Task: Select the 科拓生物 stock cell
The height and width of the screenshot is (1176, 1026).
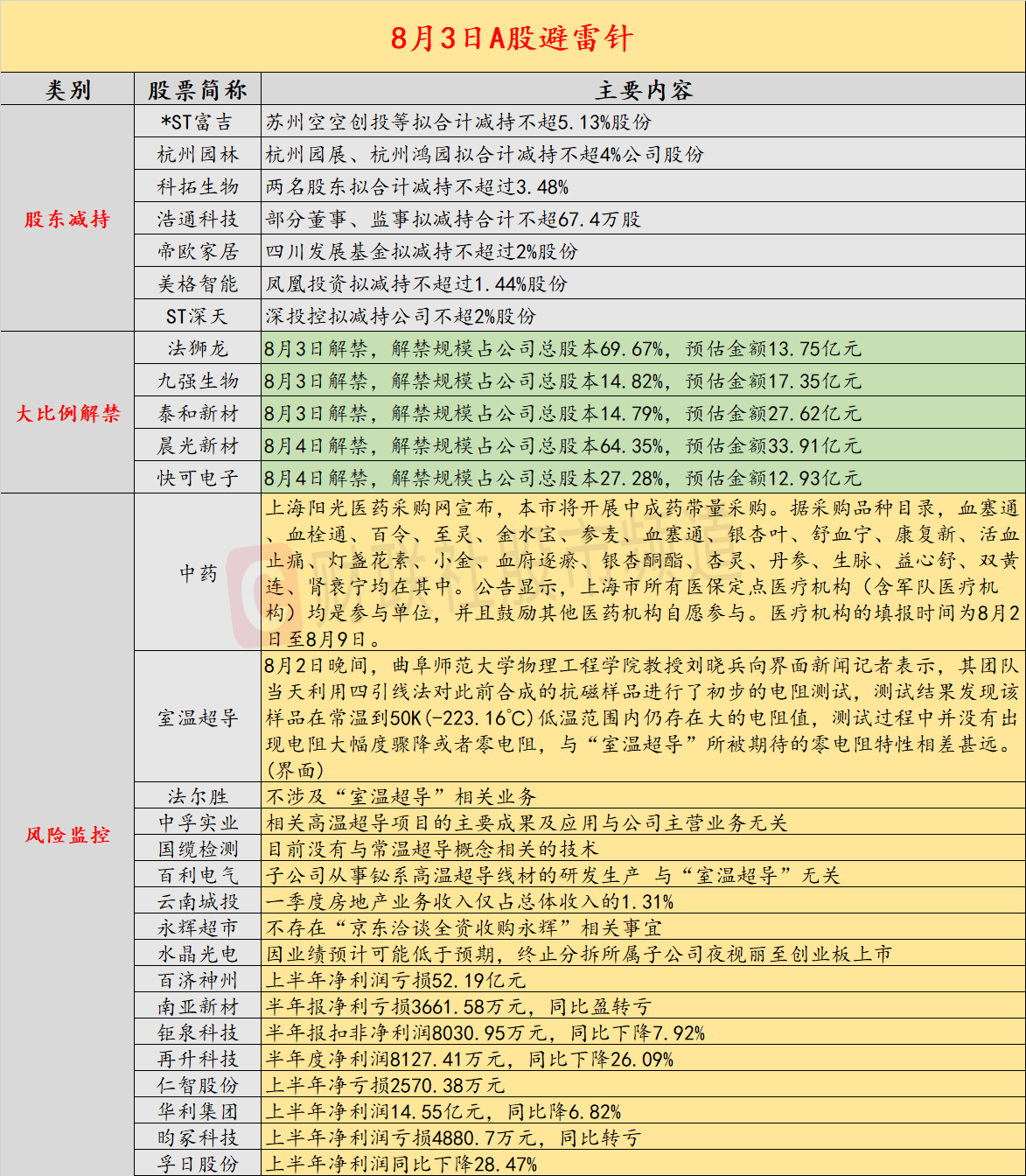Action: [x=198, y=187]
